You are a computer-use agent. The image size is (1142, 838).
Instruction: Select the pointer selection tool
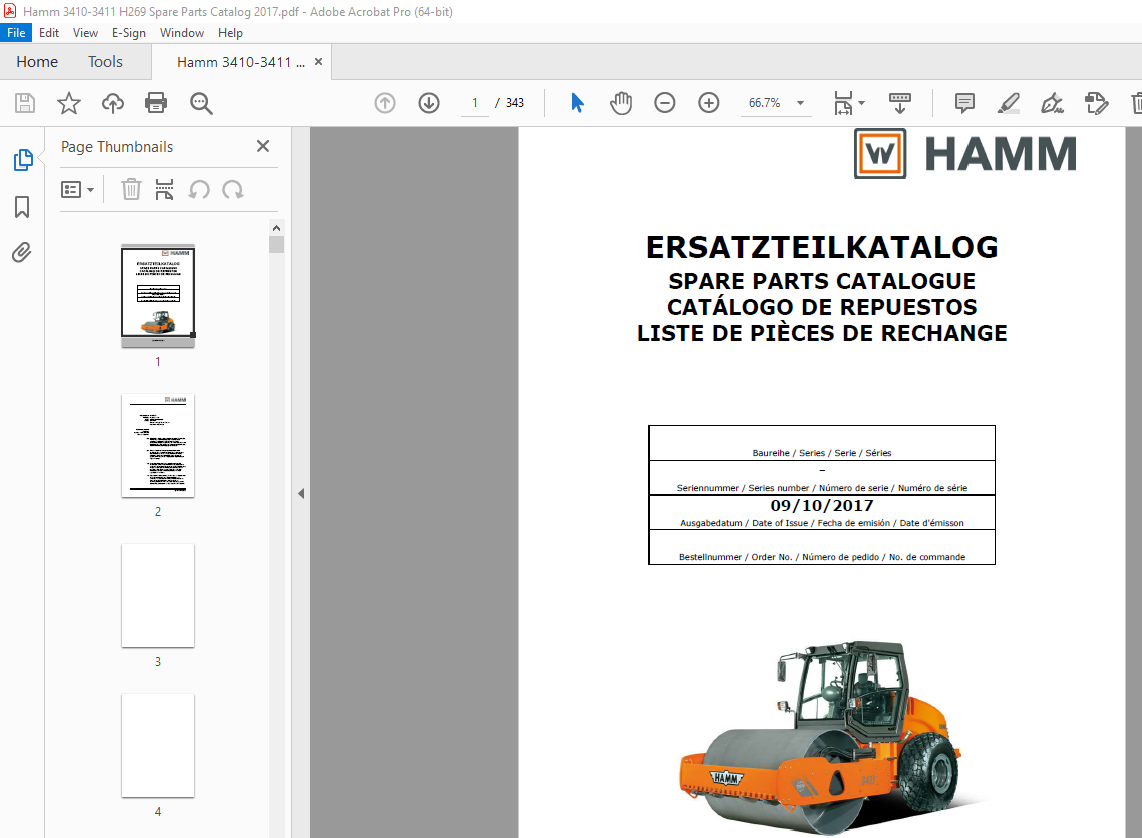(578, 103)
